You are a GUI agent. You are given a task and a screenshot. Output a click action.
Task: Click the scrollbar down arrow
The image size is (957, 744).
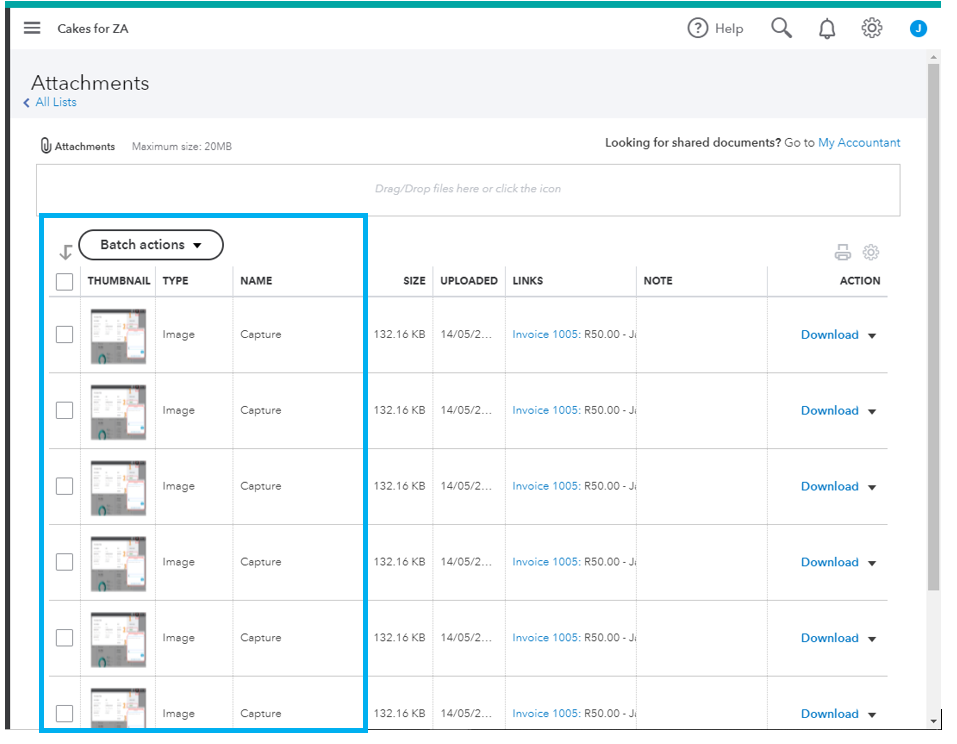point(933,721)
